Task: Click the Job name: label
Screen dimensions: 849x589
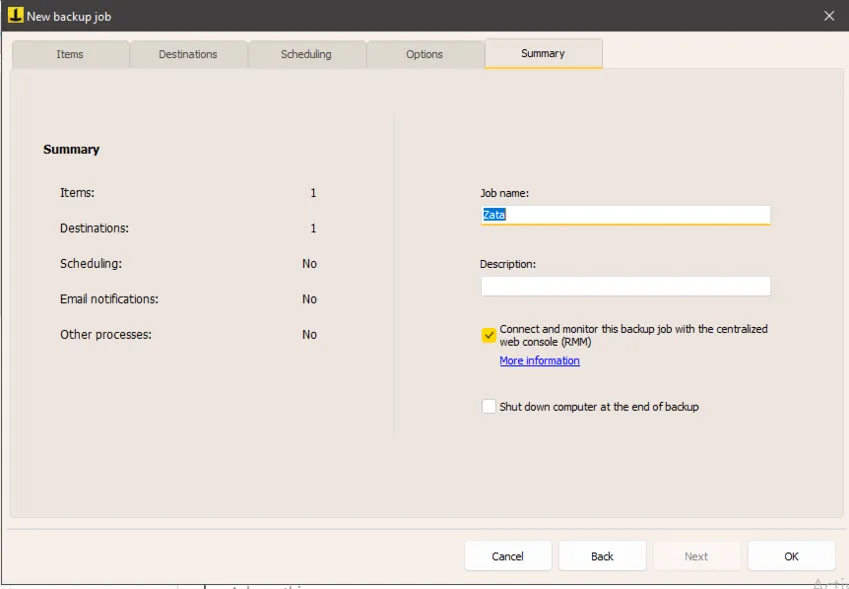Action: 504,193
